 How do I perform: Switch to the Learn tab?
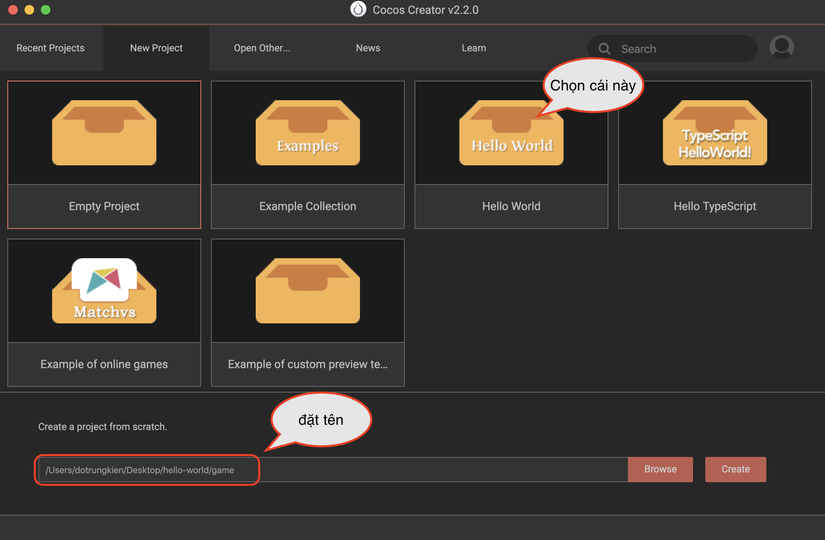pyautogui.click(x=474, y=48)
